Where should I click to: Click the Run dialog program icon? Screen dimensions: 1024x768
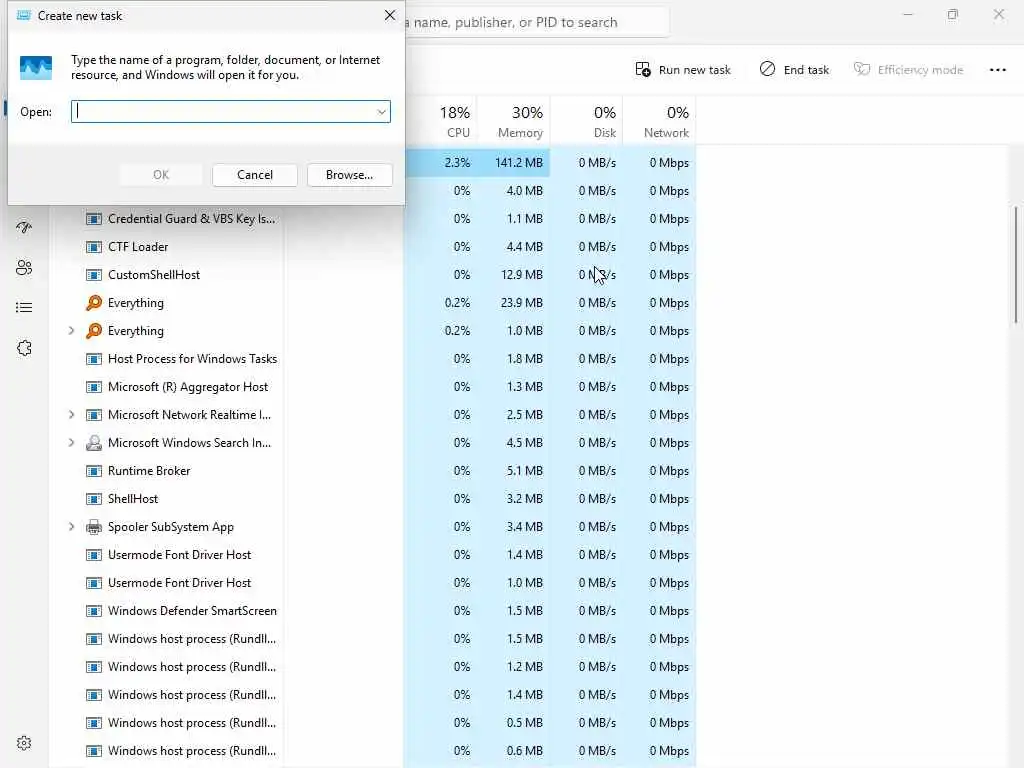pyautogui.click(x=36, y=68)
